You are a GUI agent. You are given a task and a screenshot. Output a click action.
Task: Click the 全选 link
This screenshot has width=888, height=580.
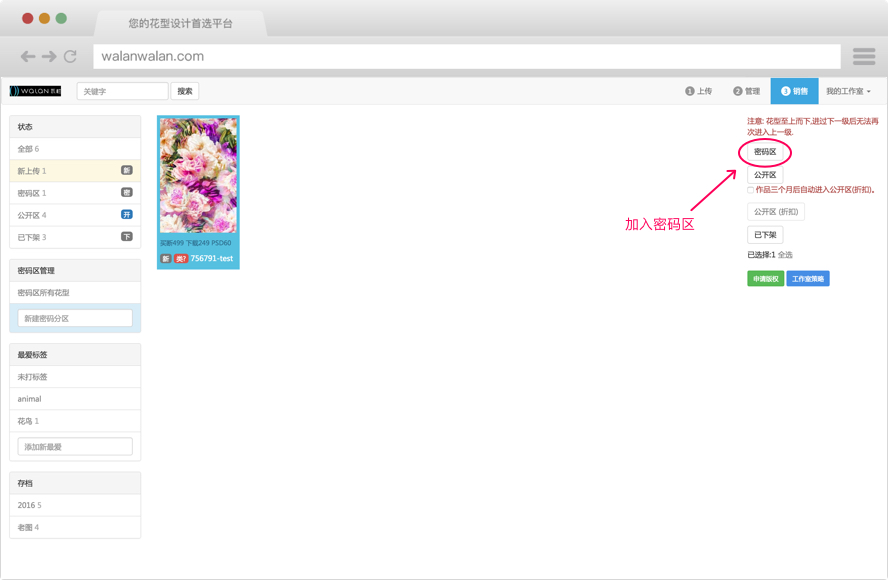pyautogui.click(x=785, y=255)
